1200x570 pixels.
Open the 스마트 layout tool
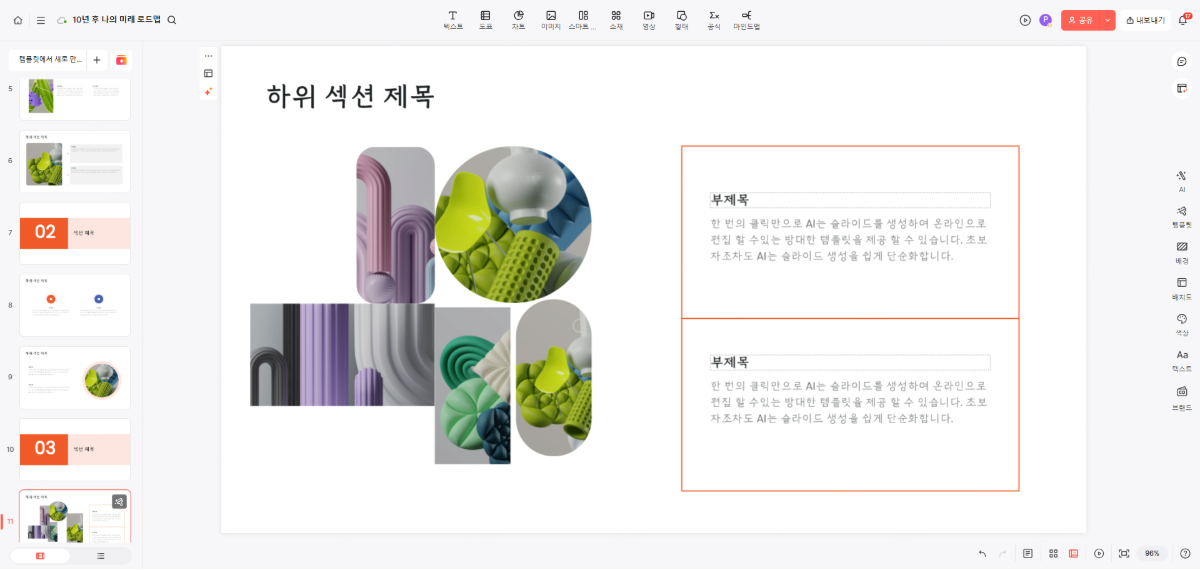pos(583,20)
